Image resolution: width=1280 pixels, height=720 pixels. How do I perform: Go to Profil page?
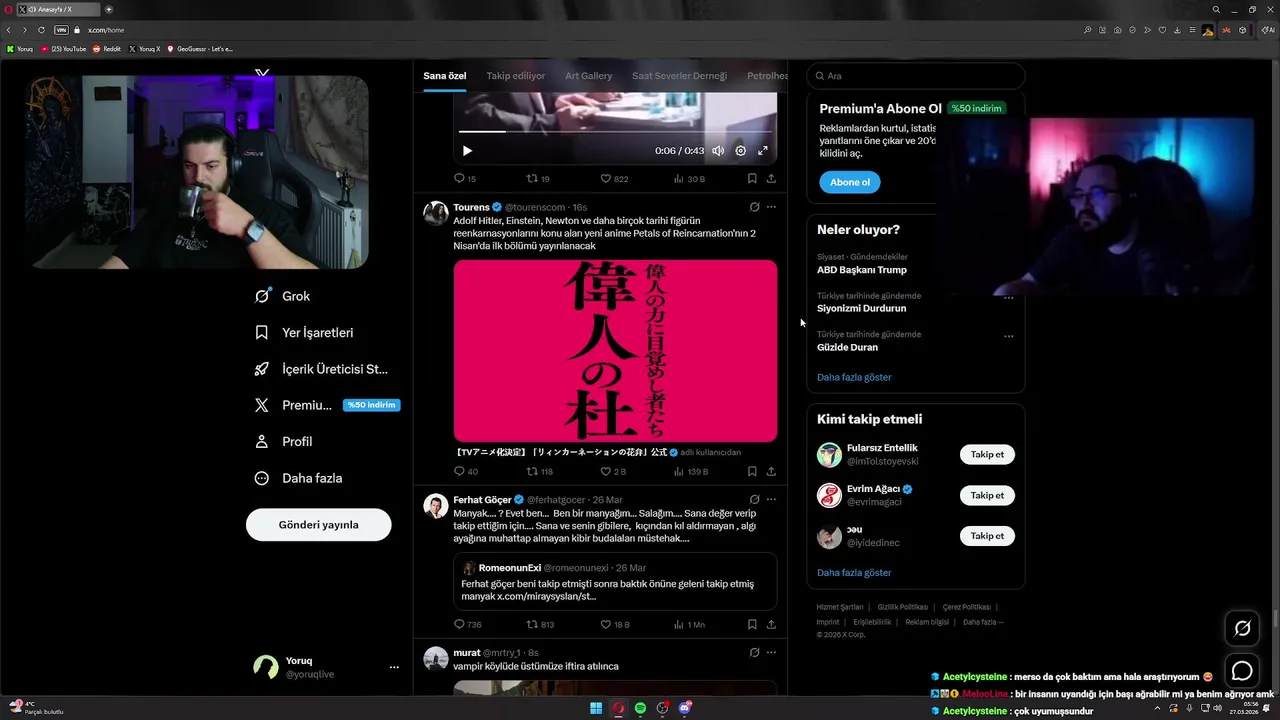pyautogui.click(x=283, y=441)
